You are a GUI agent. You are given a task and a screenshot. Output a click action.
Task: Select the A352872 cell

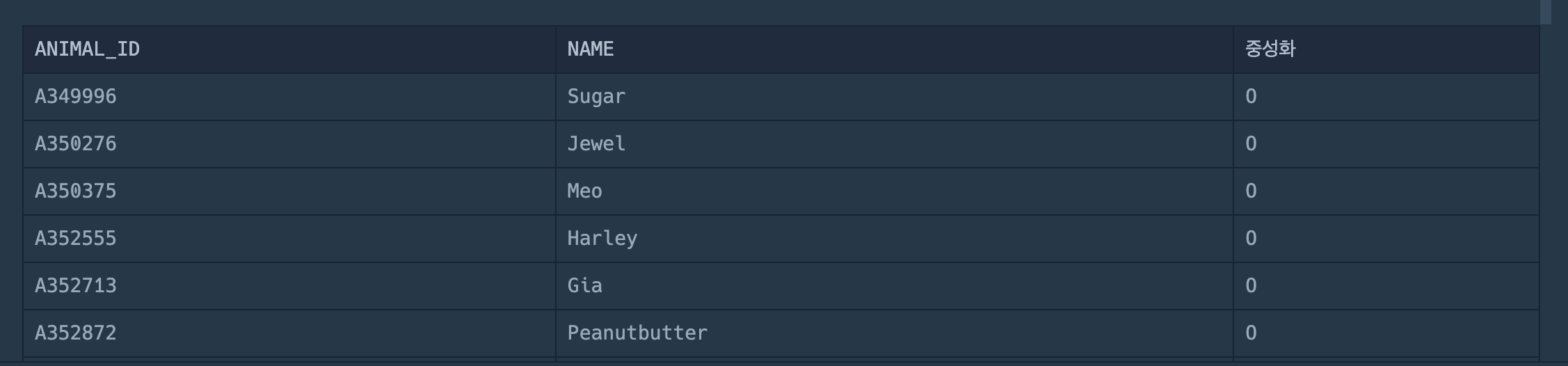coord(289,333)
